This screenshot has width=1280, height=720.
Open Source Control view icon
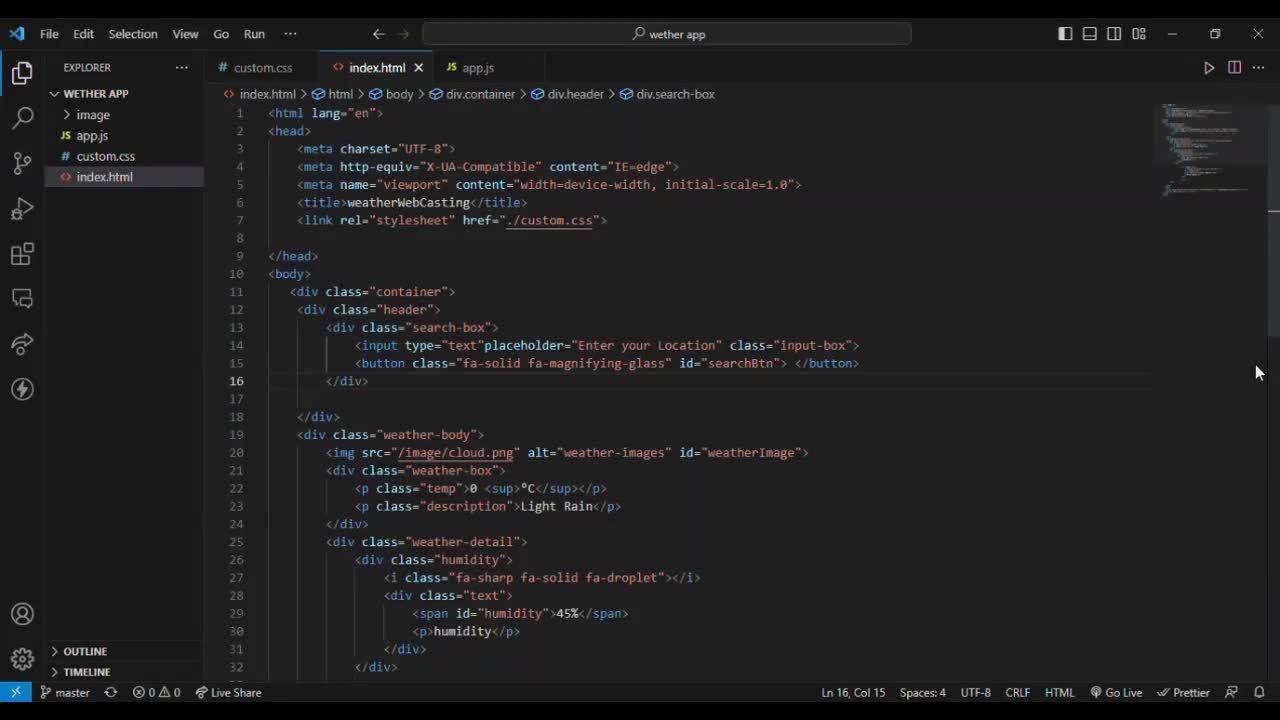point(22,163)
